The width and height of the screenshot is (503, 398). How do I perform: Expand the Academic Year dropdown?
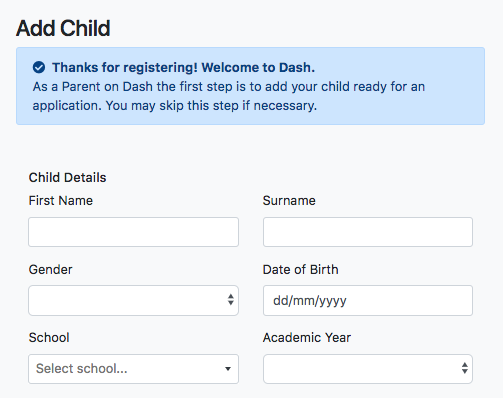click(368, 369)
